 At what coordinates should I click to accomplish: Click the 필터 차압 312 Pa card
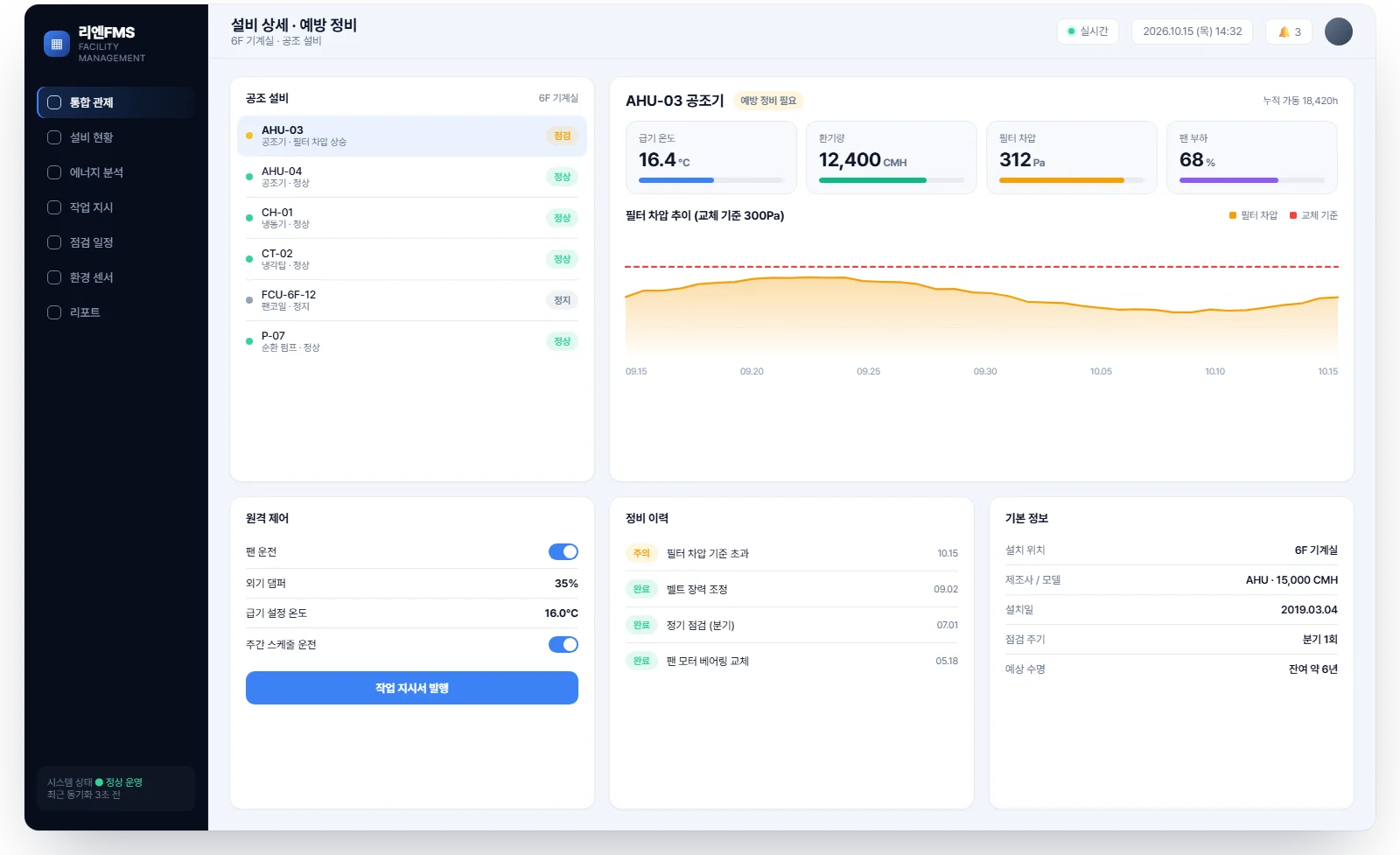pos(1072,158)
